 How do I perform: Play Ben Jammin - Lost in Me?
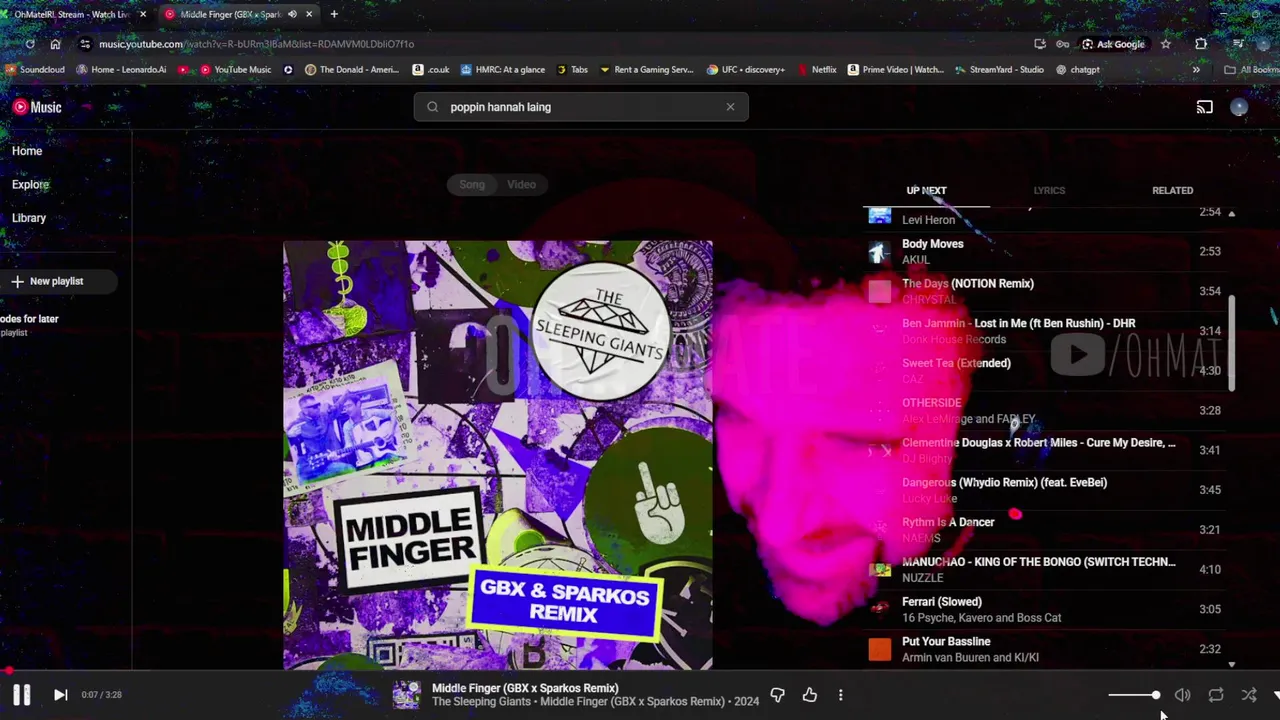click(x=1046, y=331)
